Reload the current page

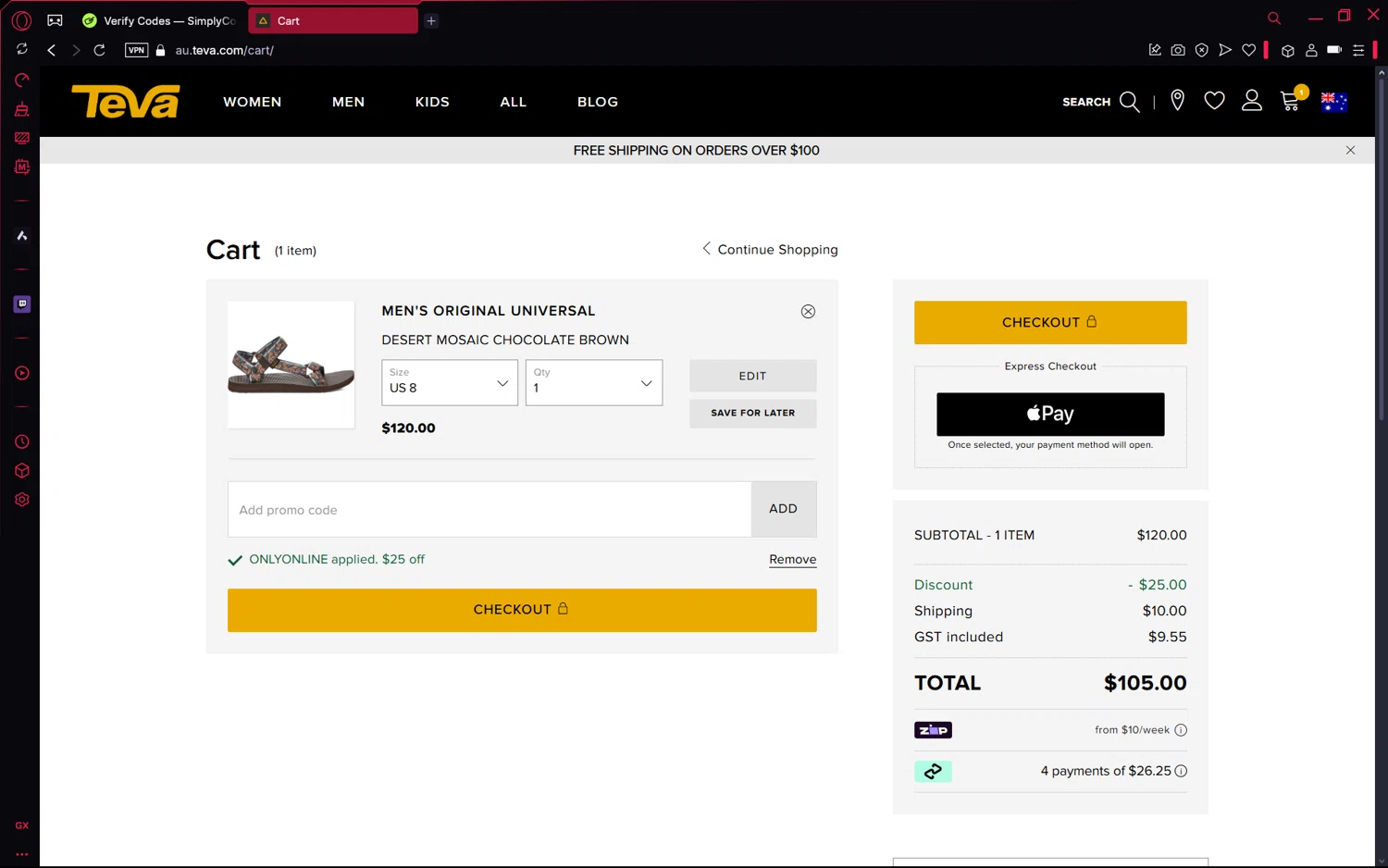pos(99,50)
